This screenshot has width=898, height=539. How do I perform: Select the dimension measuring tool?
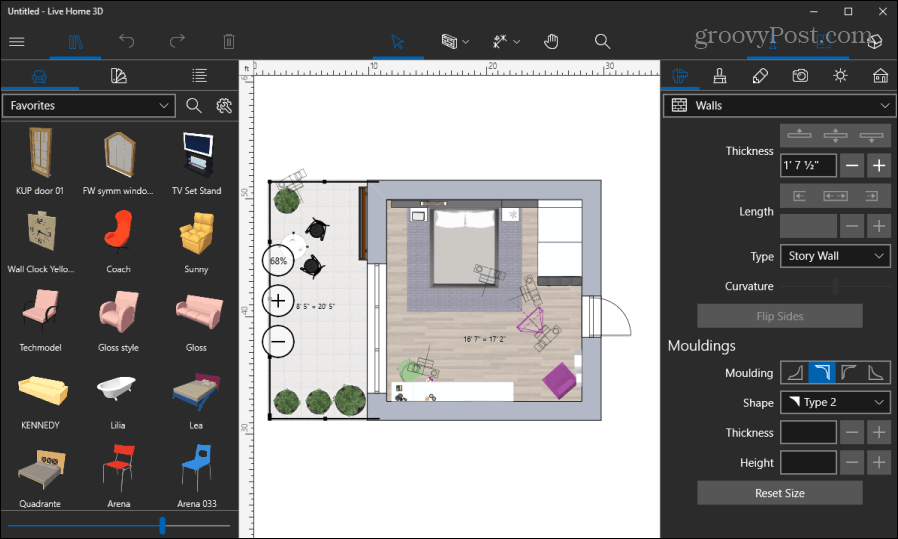tap(500, 41)
